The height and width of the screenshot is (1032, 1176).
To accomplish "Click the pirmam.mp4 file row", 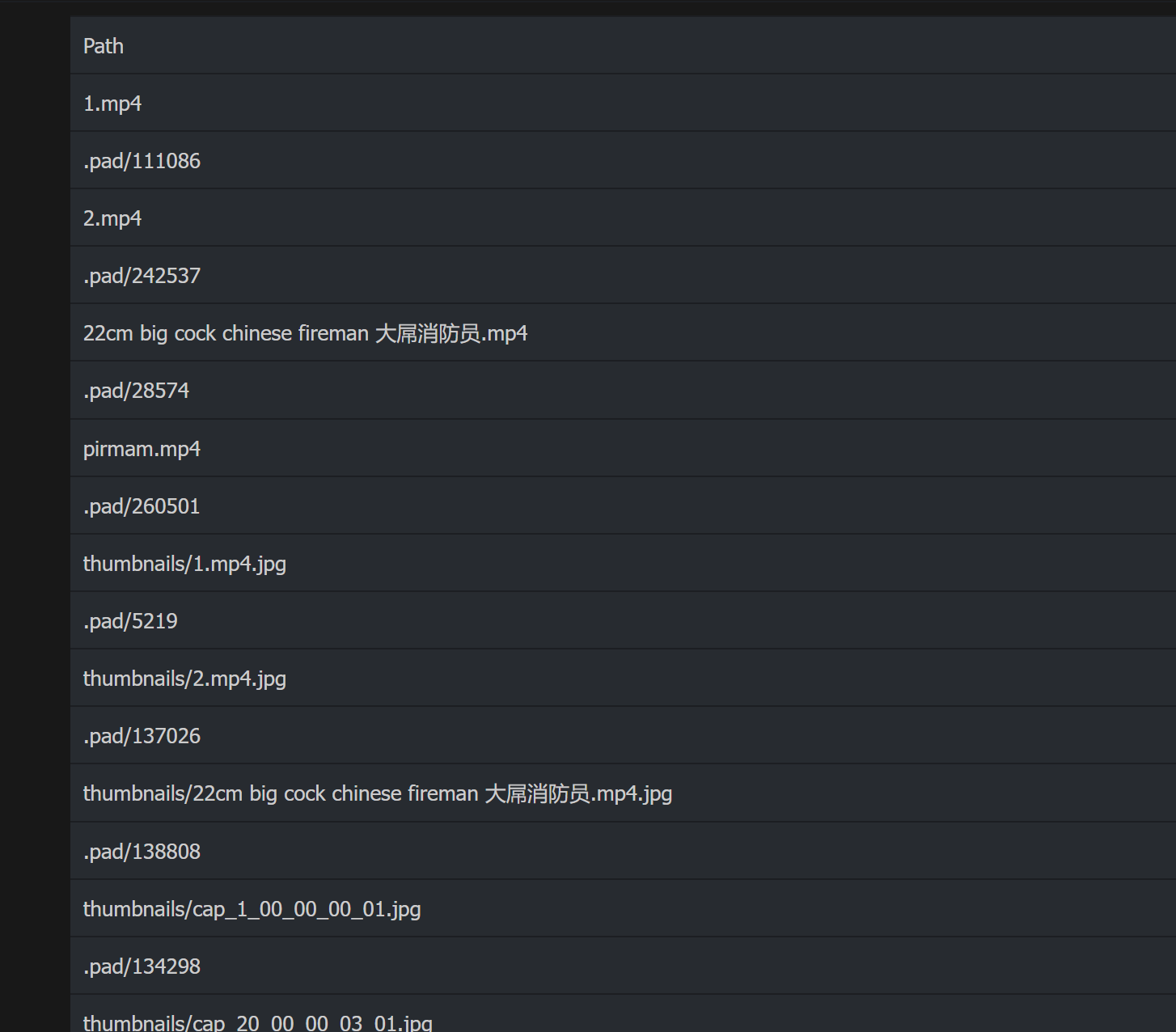I will point(142,448).
